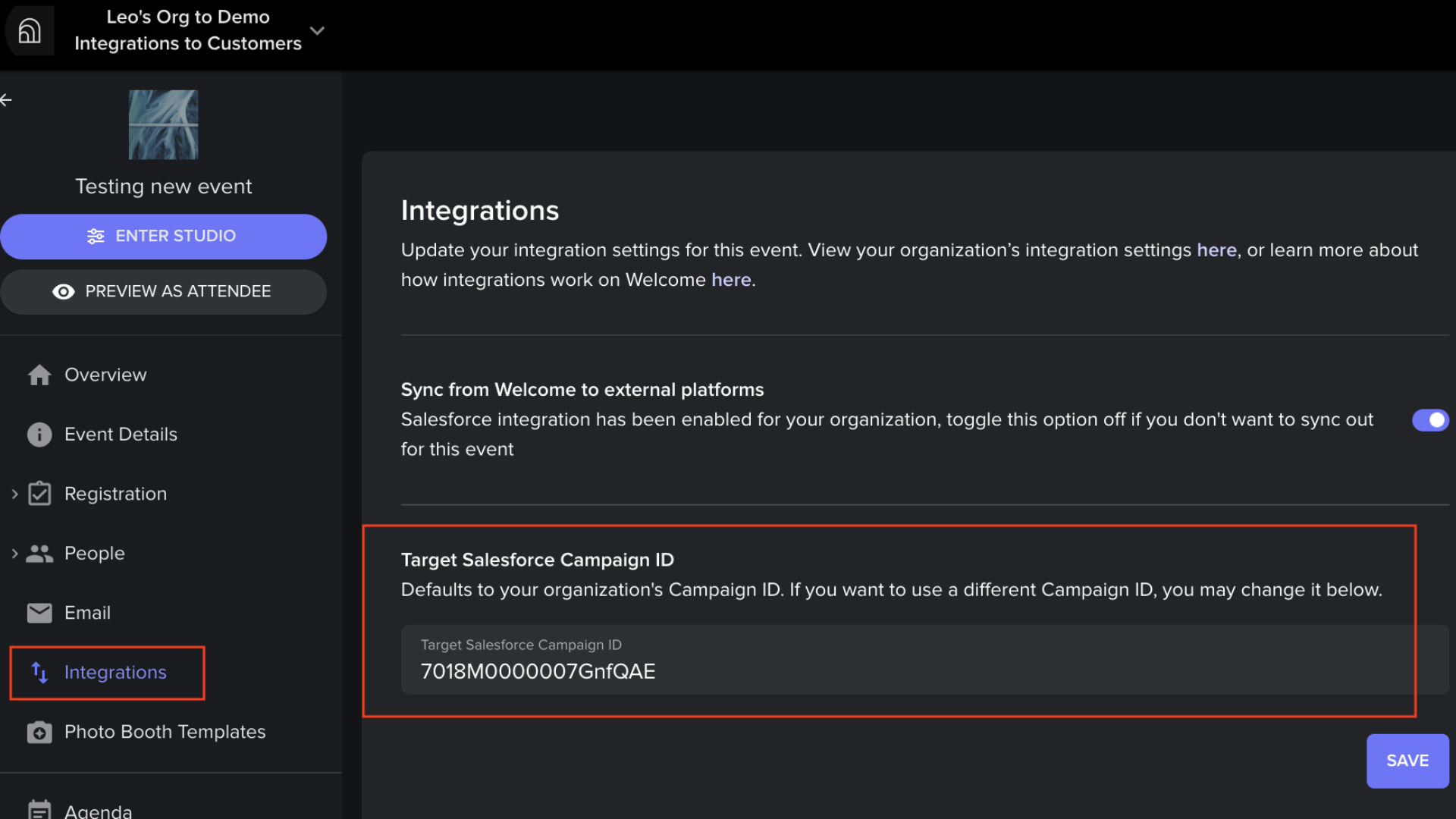This screenshot has width=1456, height=819.
Task: Click the SAVE button
Action: 1407,761
